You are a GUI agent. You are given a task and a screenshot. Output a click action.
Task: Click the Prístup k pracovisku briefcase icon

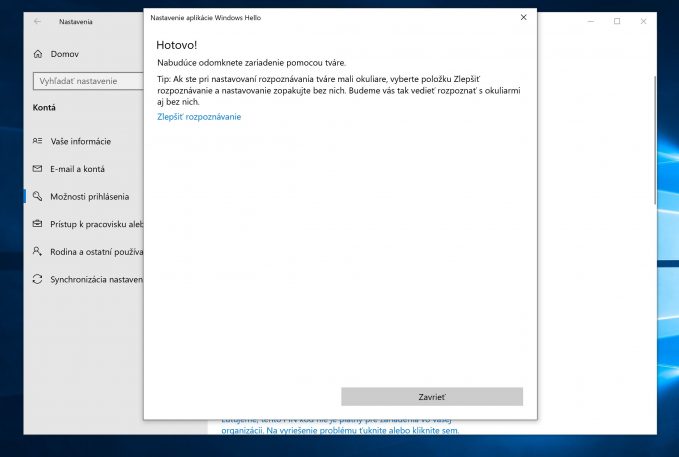click(x=37, y=224)
